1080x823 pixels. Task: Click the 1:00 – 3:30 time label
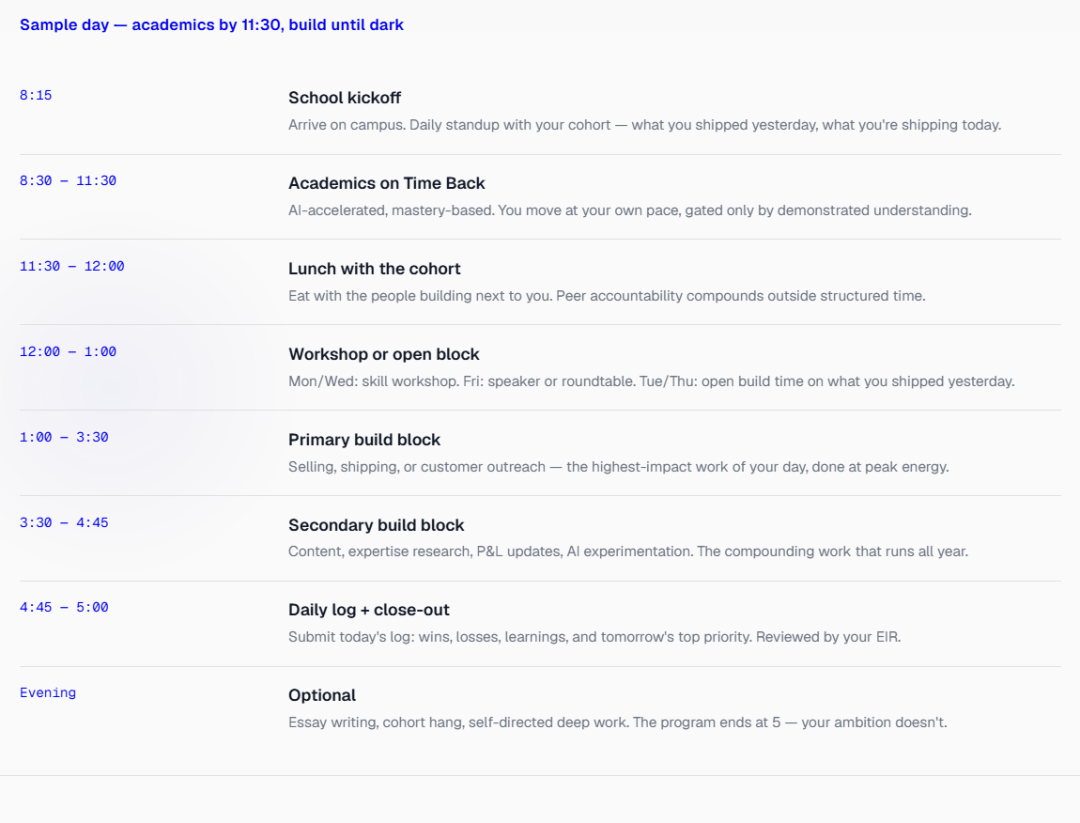64,437
